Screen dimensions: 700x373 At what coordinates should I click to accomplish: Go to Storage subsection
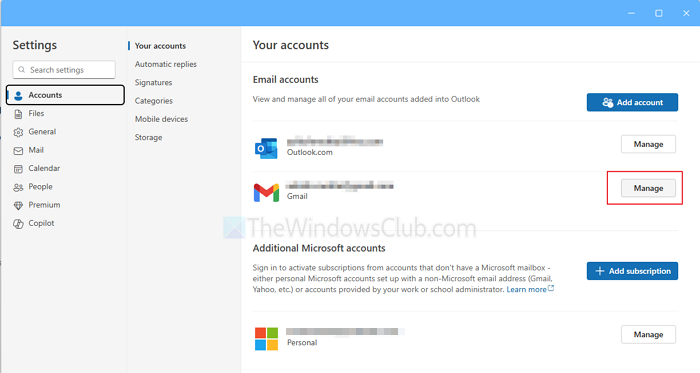(x=148, y=137)
